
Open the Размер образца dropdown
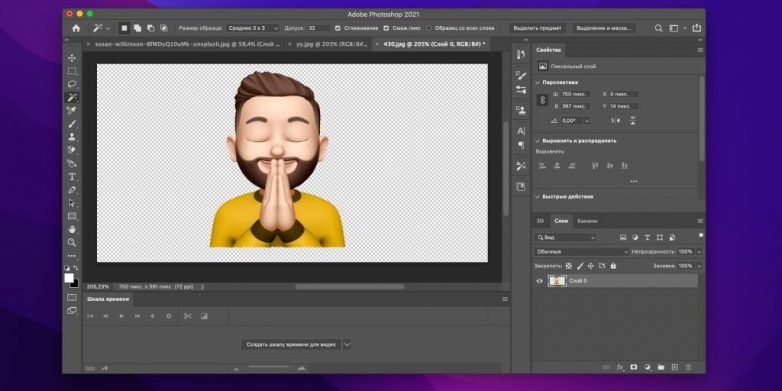[252, 28]
